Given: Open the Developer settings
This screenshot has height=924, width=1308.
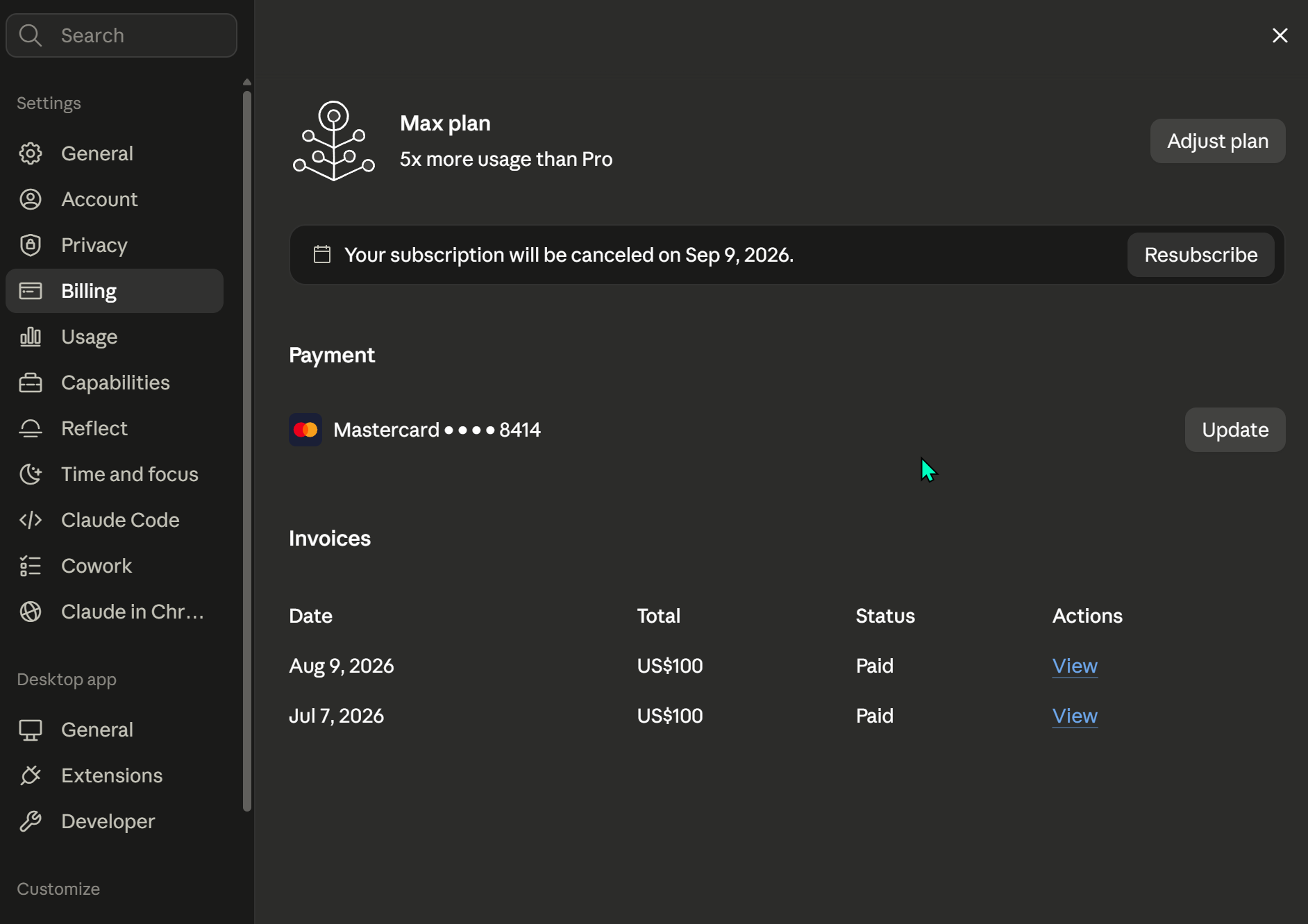Looking at the screenshot, I should (x=115, y=821).
